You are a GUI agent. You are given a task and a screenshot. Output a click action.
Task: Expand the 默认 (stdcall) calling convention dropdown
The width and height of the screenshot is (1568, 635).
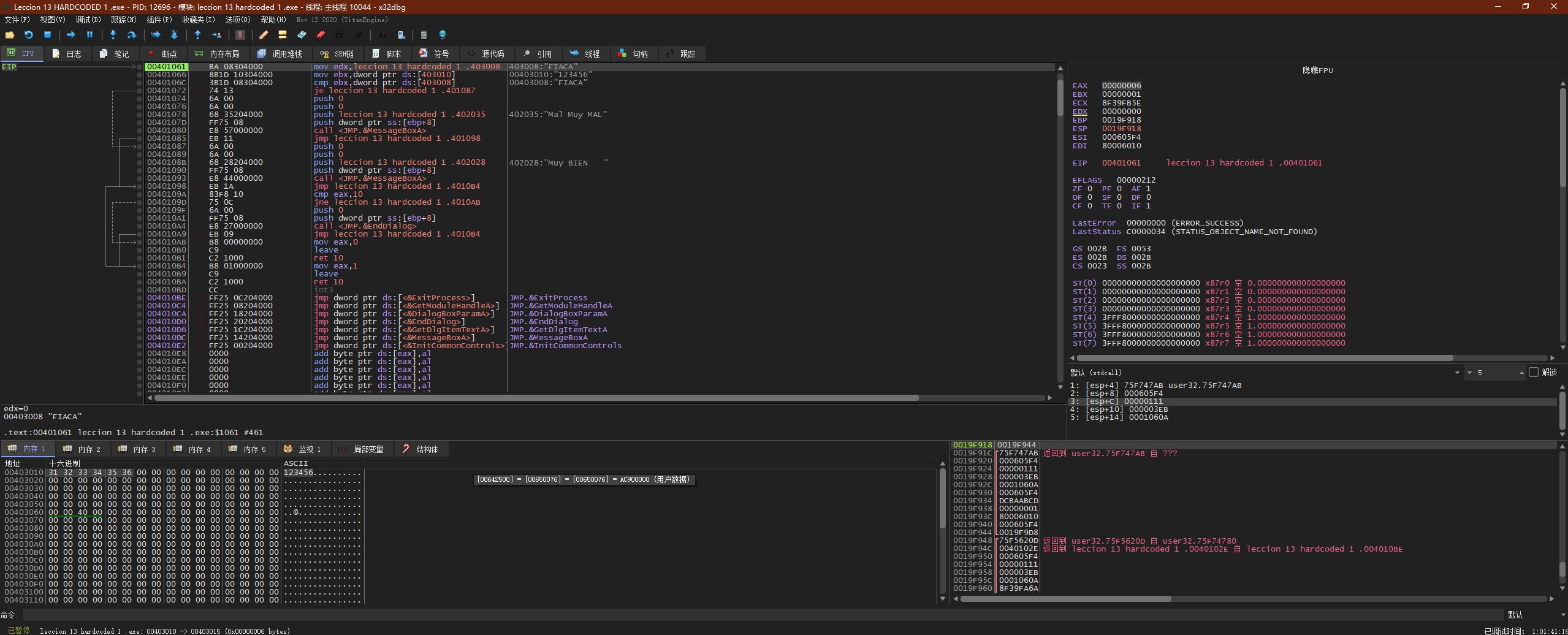pyautogui.click(x=1456, y=373)
